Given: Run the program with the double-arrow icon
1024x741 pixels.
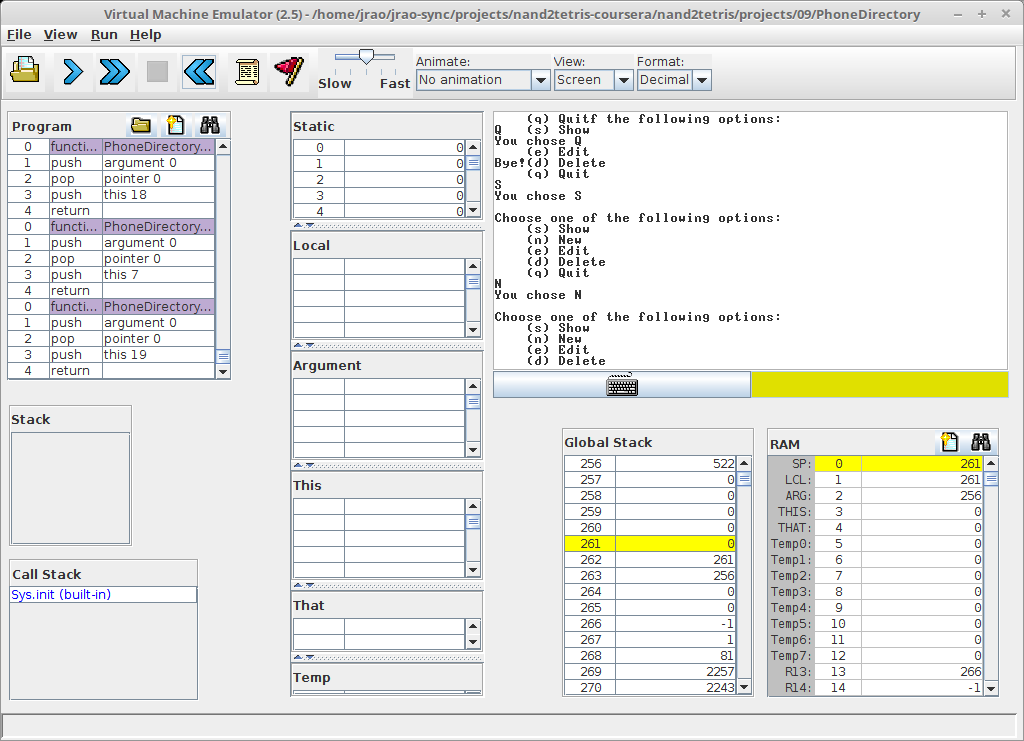Looking at the screenshot, I should click(x=114, y=71).
